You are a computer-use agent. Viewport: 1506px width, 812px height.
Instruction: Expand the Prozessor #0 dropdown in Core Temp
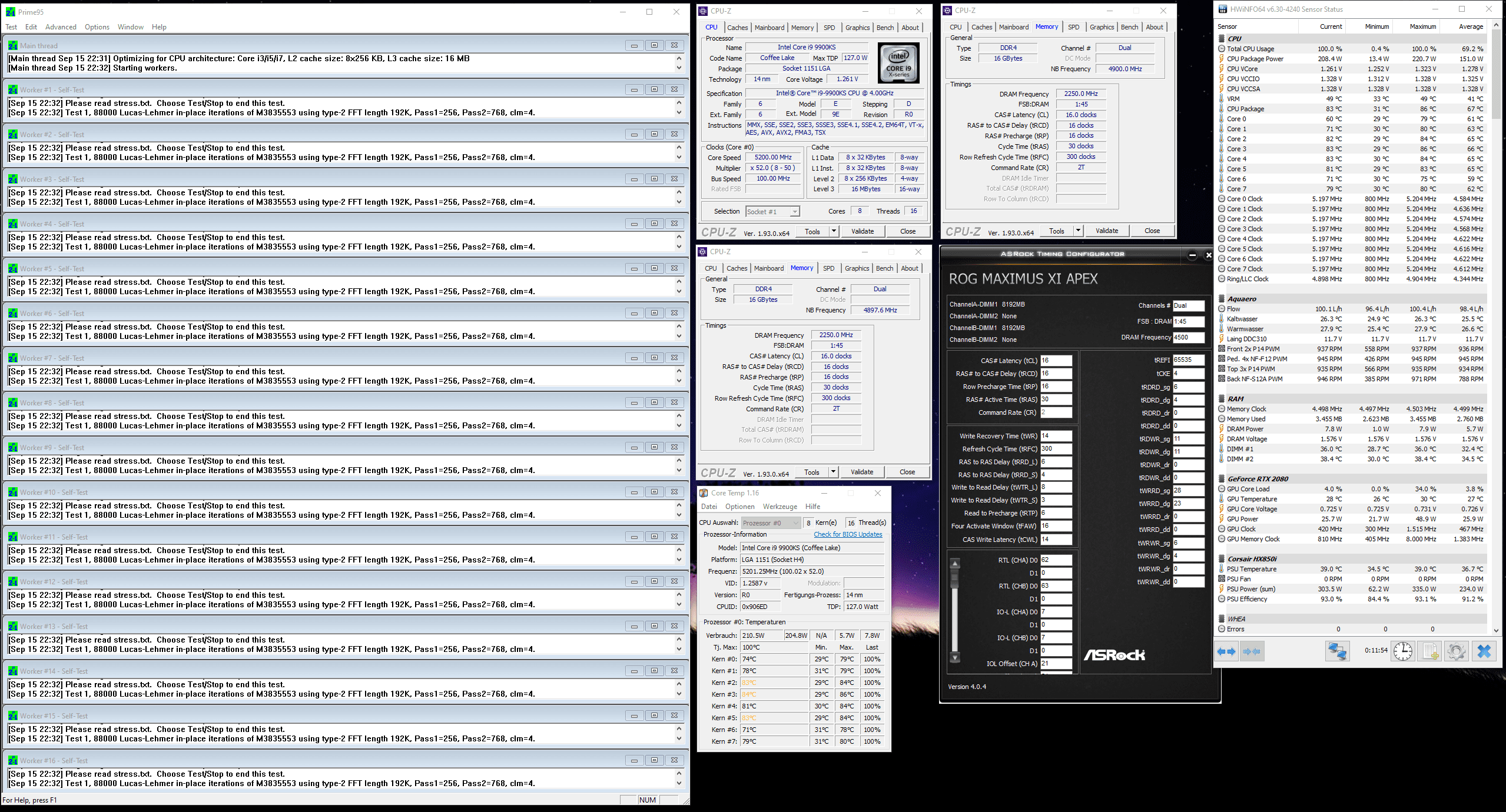click(x=796, y=523)
